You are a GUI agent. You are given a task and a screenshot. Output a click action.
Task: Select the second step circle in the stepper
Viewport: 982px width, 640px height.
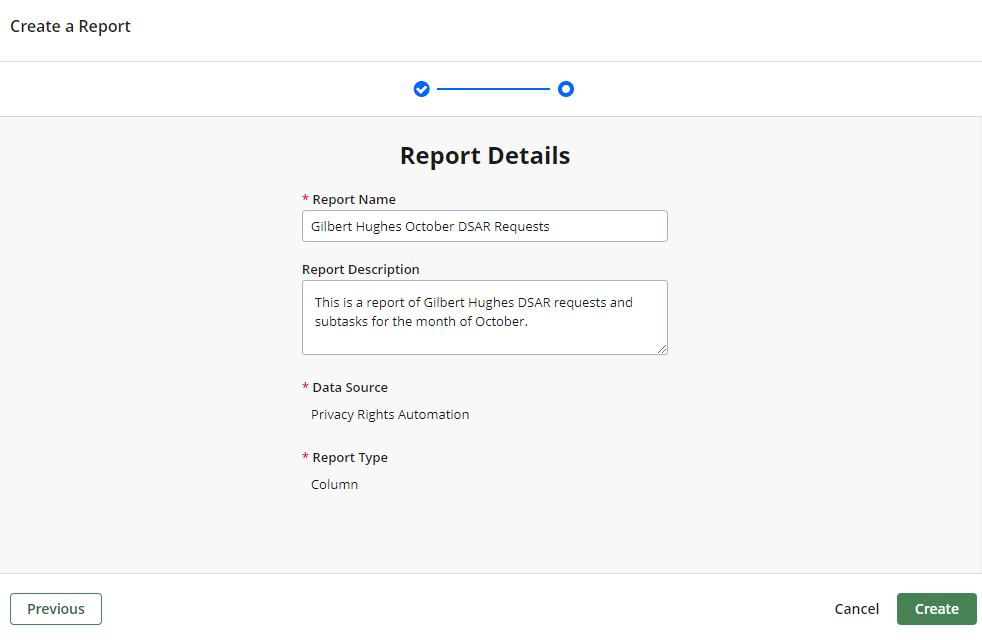566,89
